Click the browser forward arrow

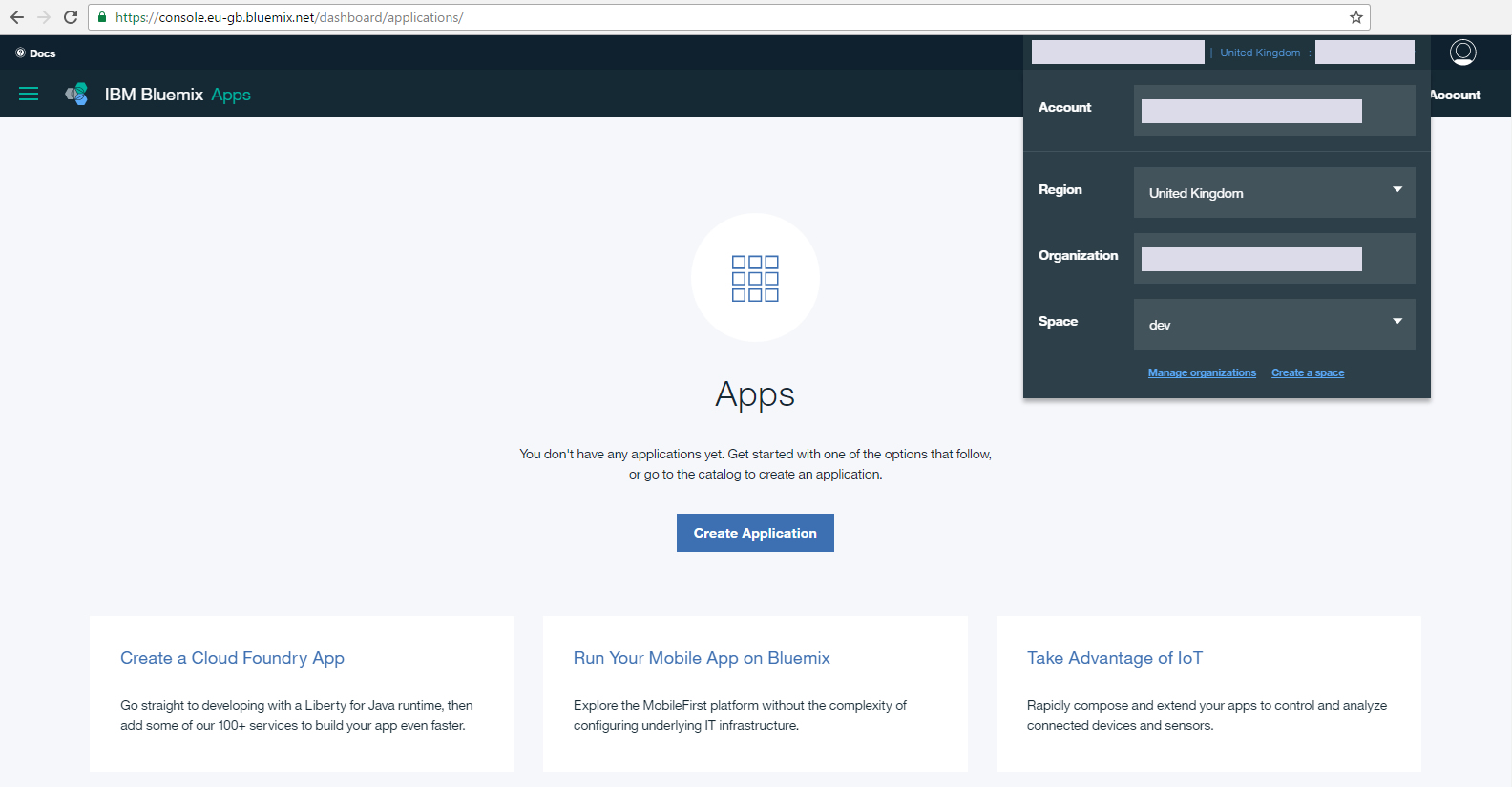(44, 17)
